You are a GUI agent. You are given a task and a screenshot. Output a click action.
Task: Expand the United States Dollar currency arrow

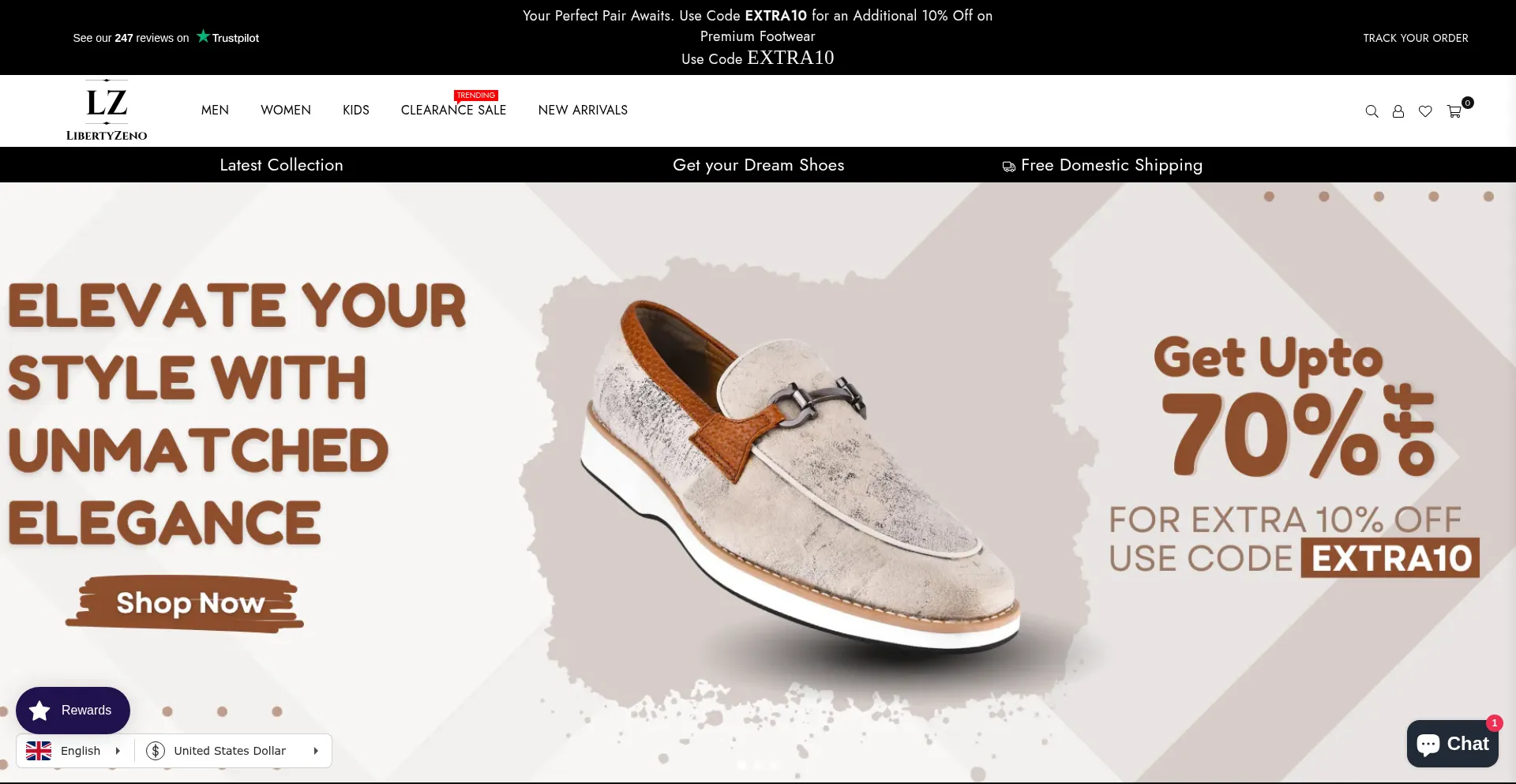coord(316,751)
